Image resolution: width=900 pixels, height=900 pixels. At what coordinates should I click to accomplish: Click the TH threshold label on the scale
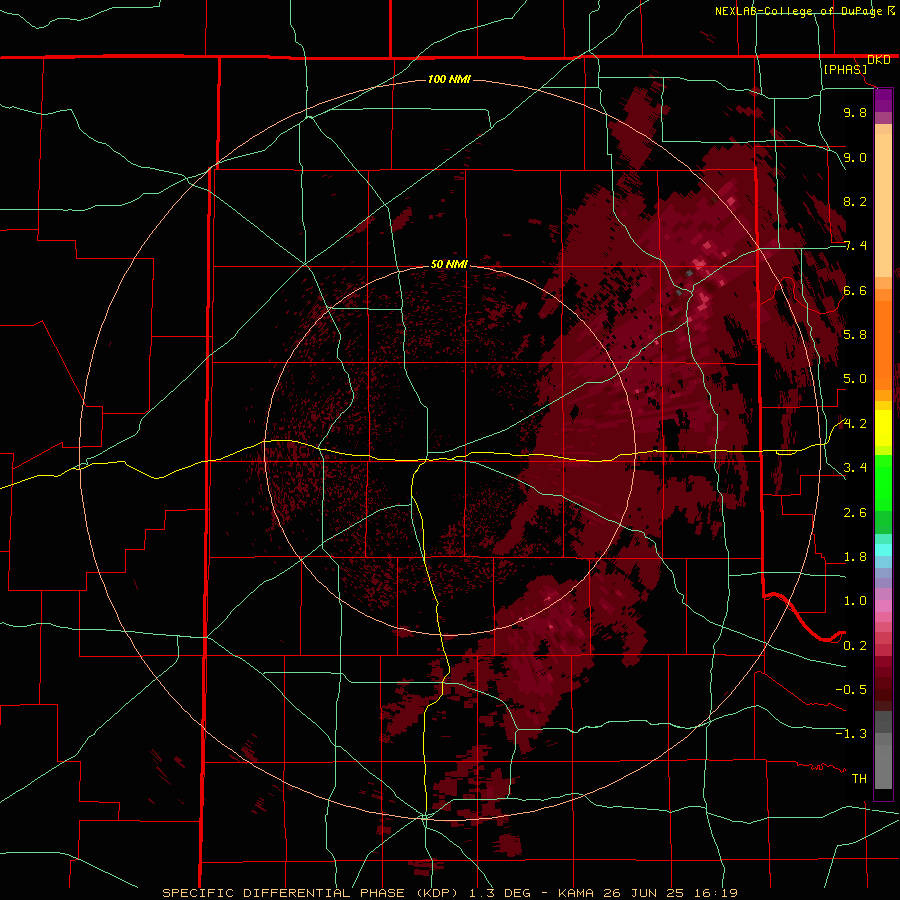[859, 779]
